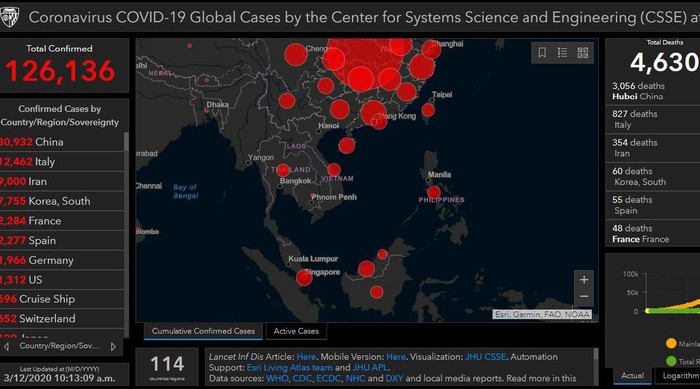Click the 827 deaths Italy entry
Screen dimensions: 700x389
pyautogui.click(x=653, y=119)
